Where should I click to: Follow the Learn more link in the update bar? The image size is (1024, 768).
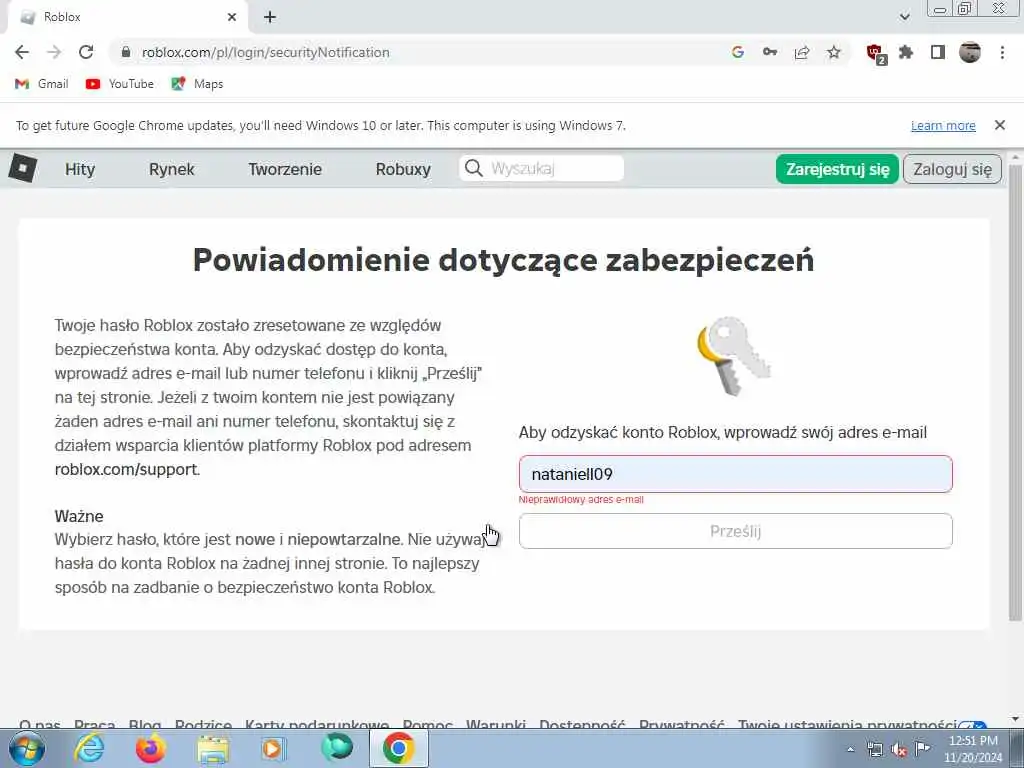[943, 125]
